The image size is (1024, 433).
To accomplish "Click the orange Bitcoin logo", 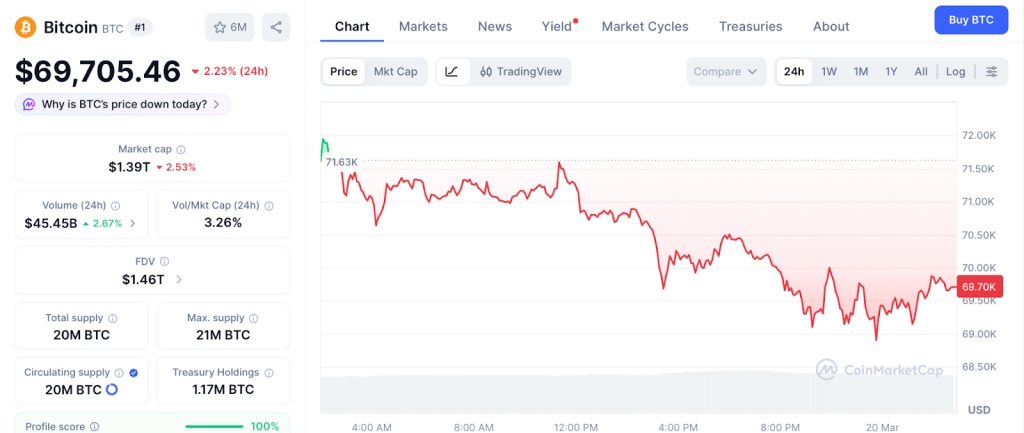I will [25, 27].
